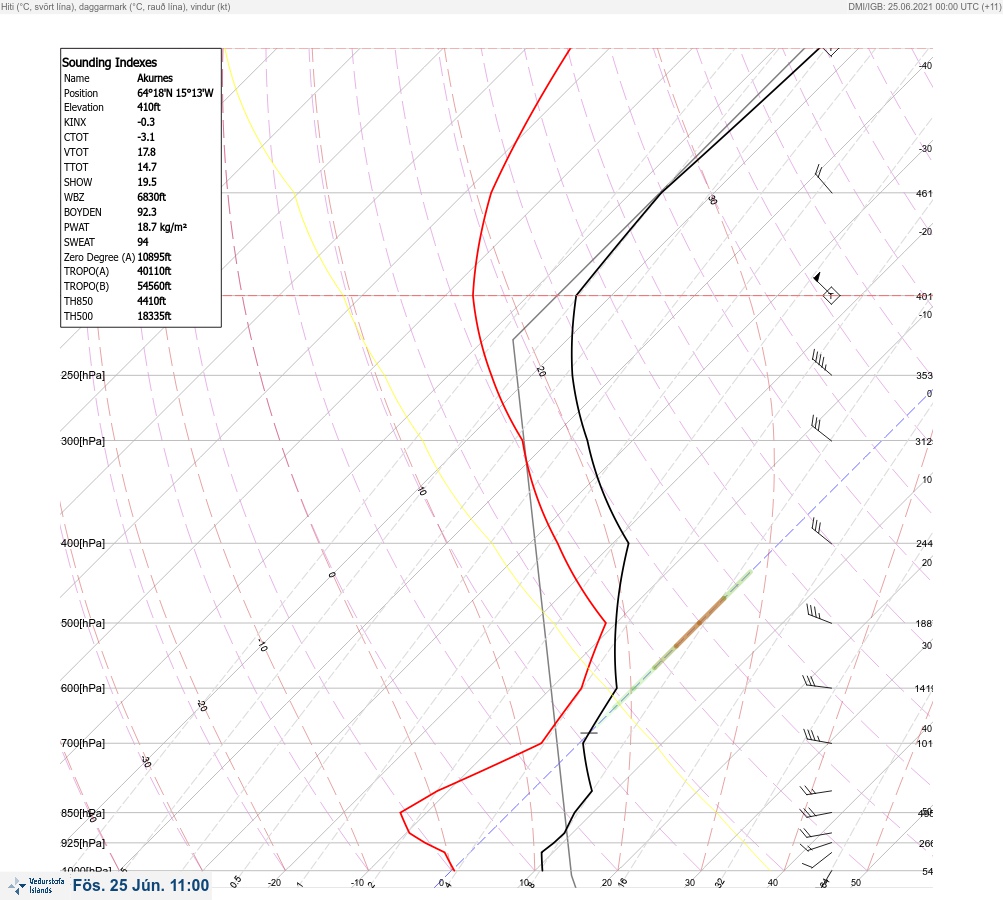The image size is (1003, 900).
Task: Click the 925[hPa] pressure label
Action: 83,843
